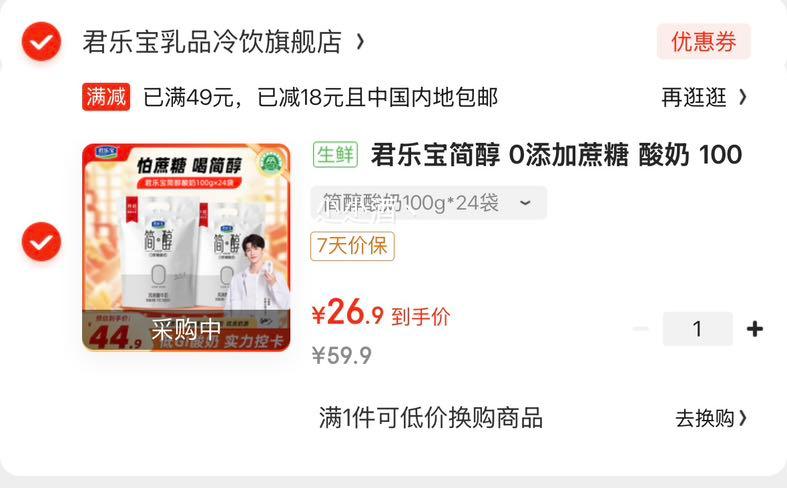Screen dimensions: 787x488
Task: Deselect the 简醇酸奶 product checkbox
Action: coord(41,241)
